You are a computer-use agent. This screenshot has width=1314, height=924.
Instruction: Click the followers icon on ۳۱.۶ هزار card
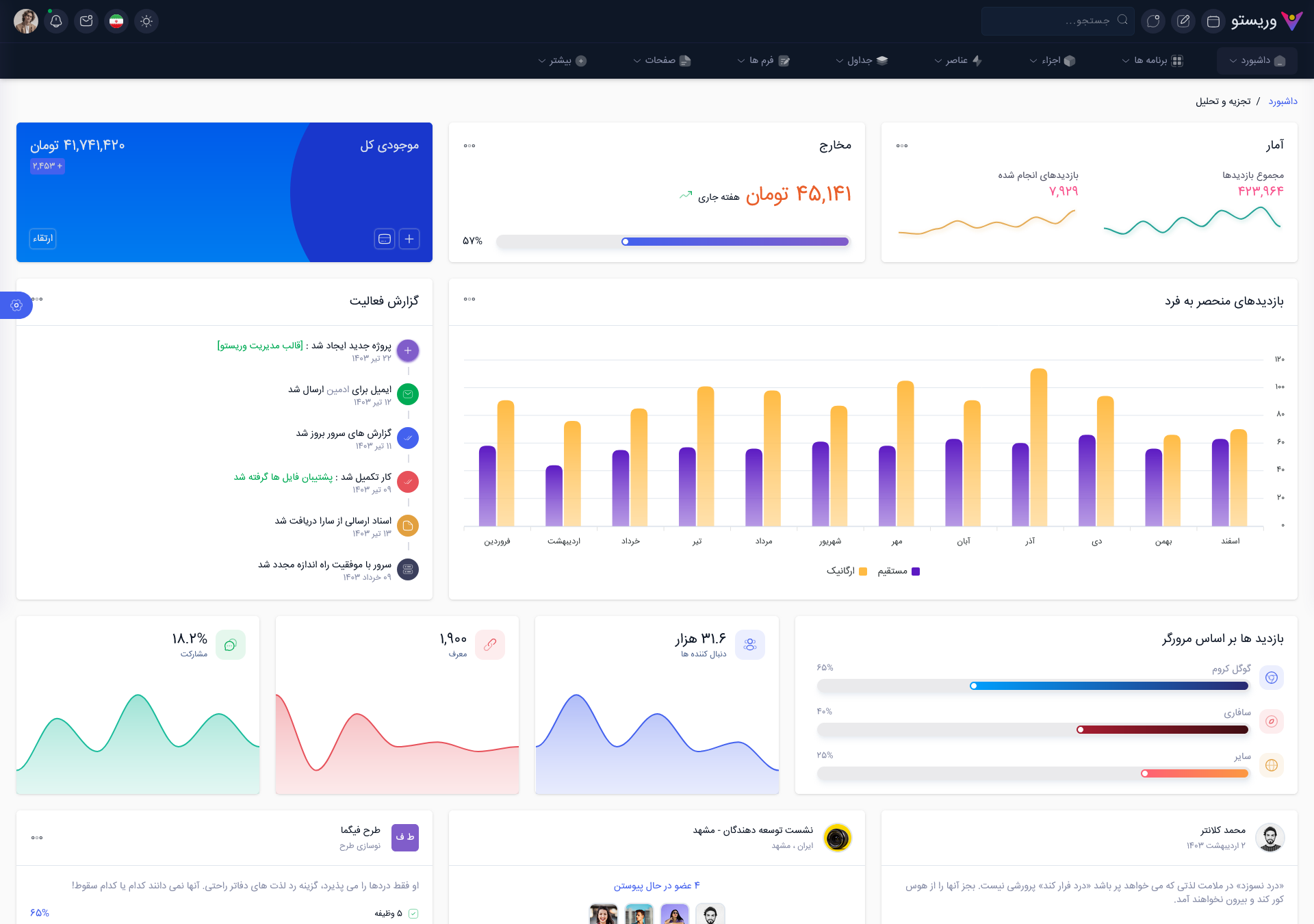click(750, 645)
